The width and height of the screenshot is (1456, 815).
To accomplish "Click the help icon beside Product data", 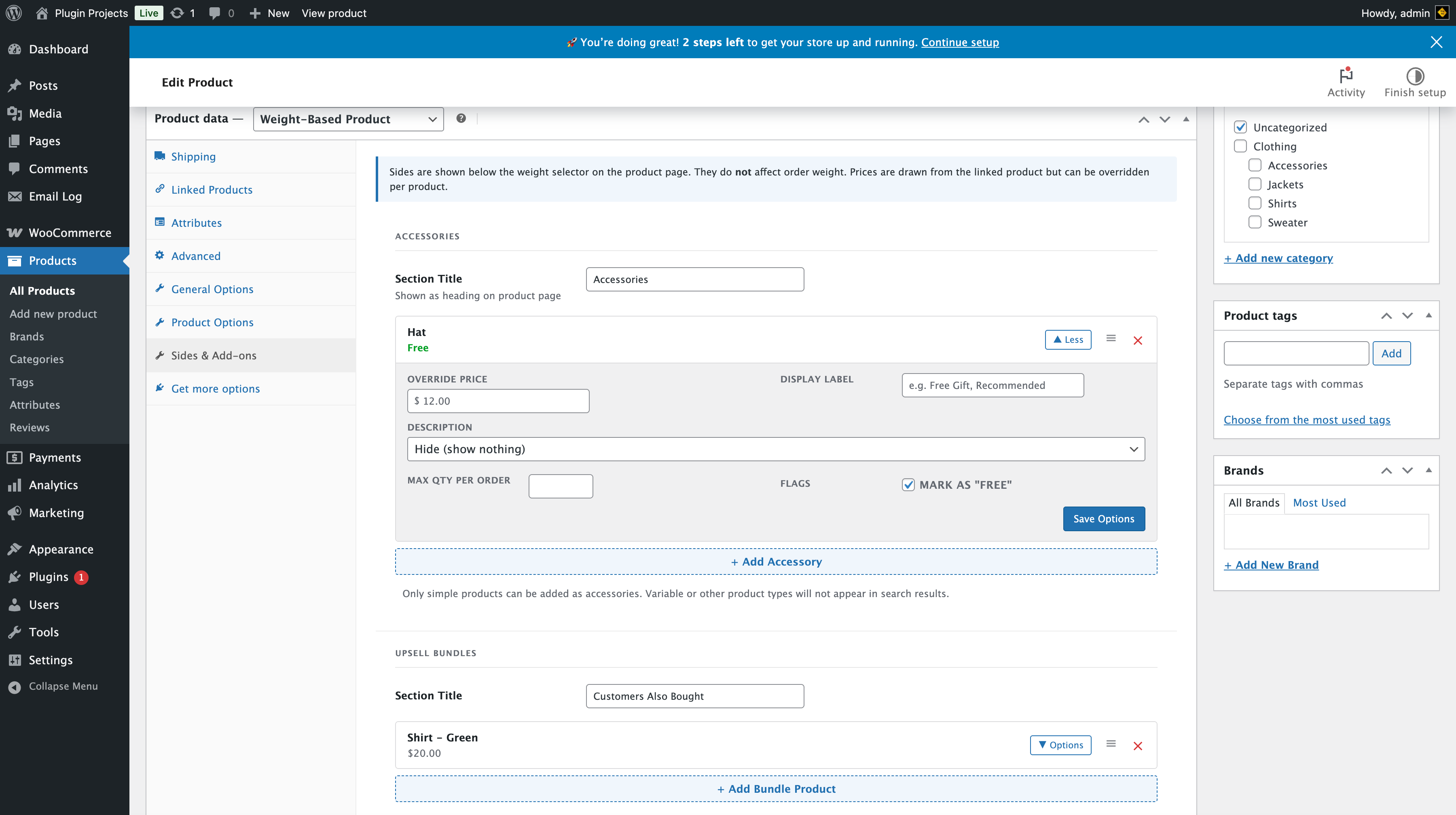I will click(461, 118).
